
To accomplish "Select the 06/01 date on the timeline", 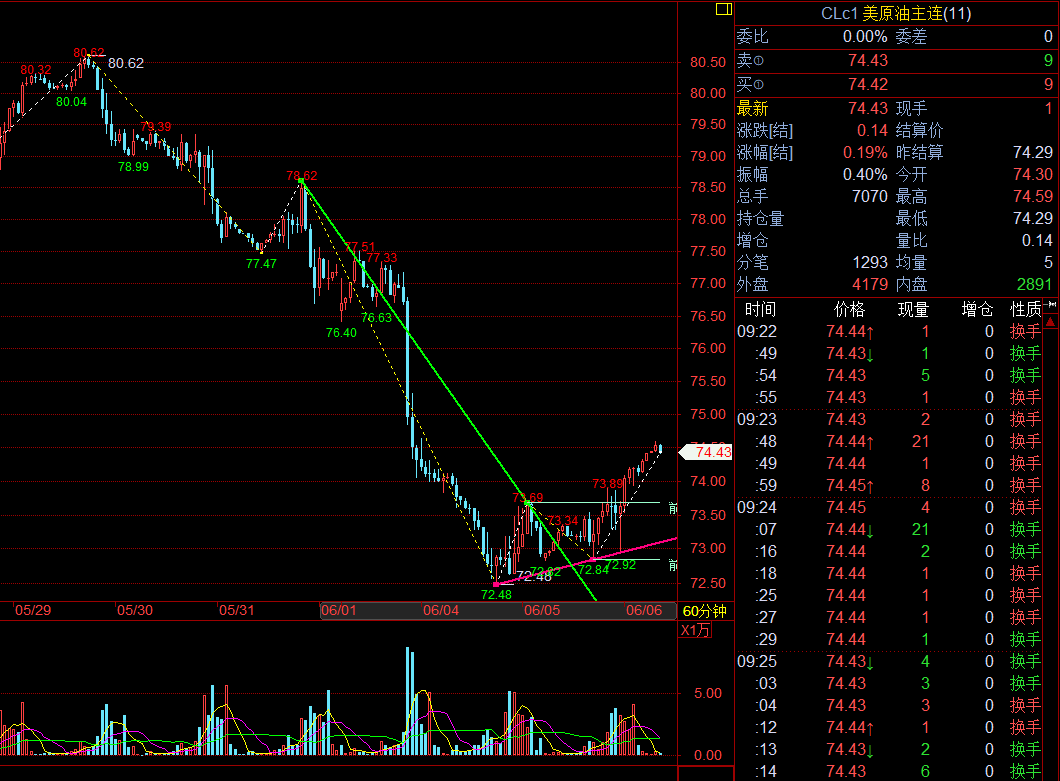I will 339,611.
